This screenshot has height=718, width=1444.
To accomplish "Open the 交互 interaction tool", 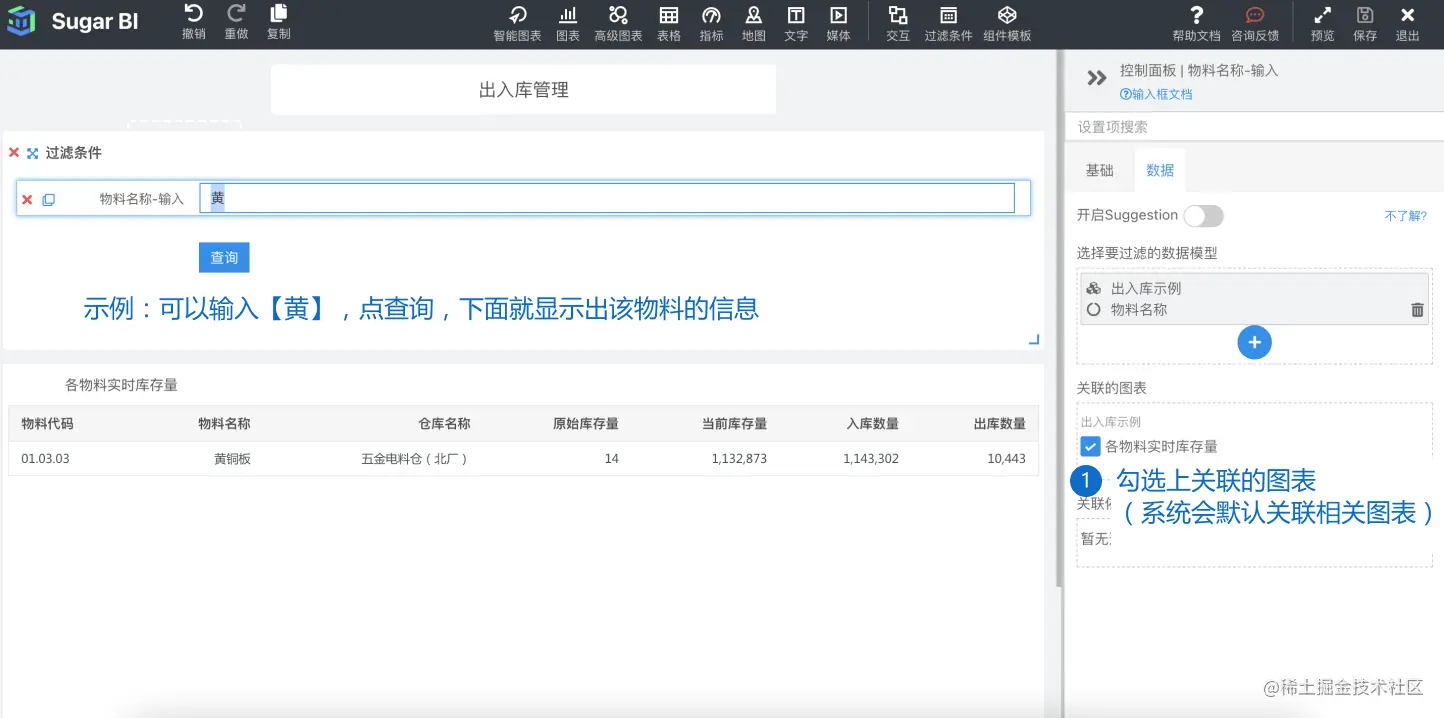I will (897, 24).
